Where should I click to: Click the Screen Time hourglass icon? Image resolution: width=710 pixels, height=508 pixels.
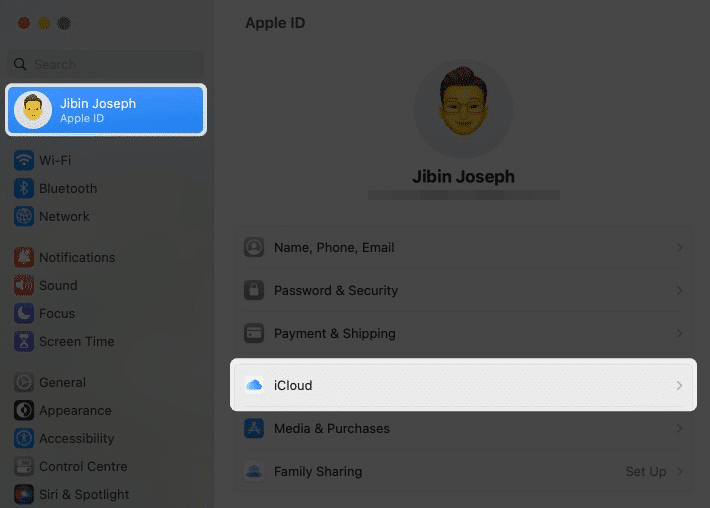pyautogui.click(x=24, y=341)
